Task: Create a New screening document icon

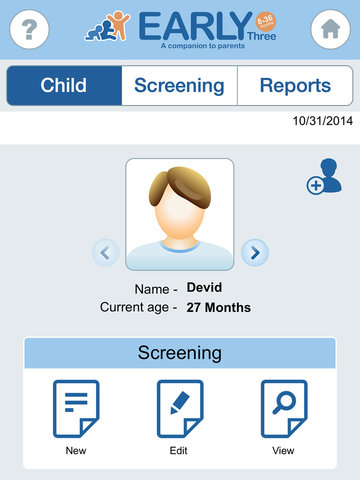Action: (76, 409)
